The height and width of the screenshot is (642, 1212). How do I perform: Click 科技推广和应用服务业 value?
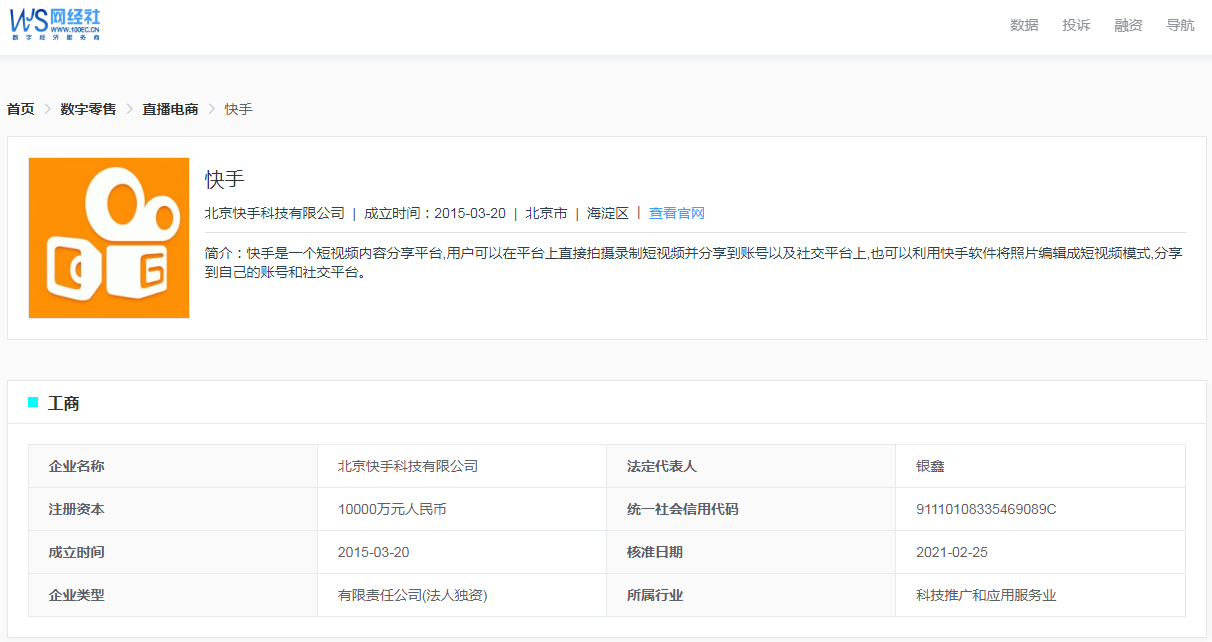pyautogui.click(x=986, y=595)
